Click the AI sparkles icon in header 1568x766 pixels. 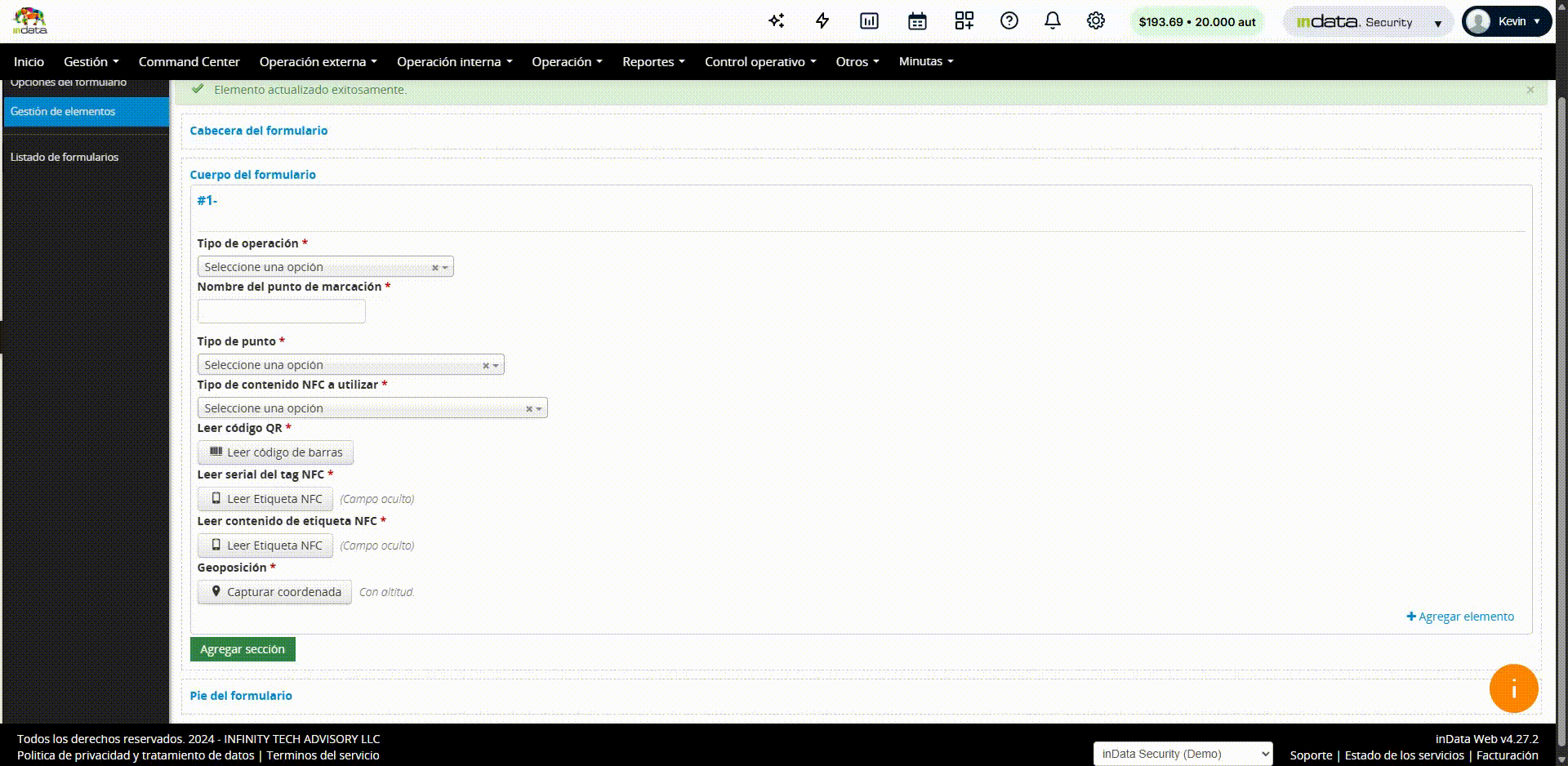[776, 21]
